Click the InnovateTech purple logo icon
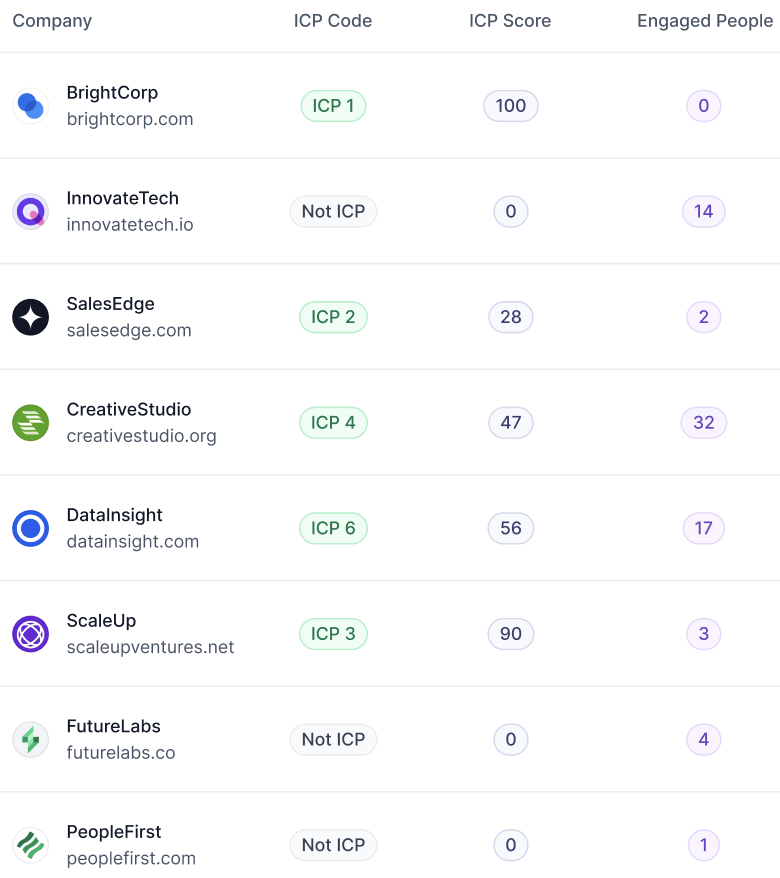This screenshot has height=878, width=780. coord(30,211)
